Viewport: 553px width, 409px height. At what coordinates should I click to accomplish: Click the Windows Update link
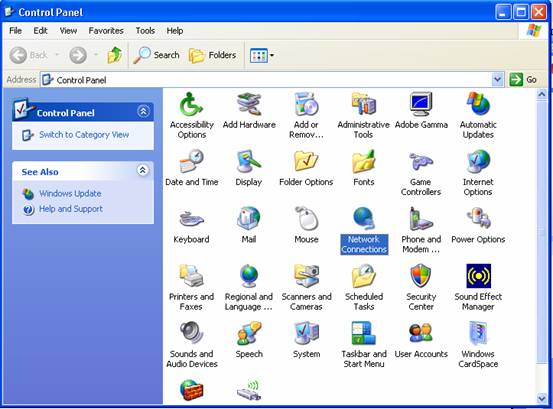point(70,194)
